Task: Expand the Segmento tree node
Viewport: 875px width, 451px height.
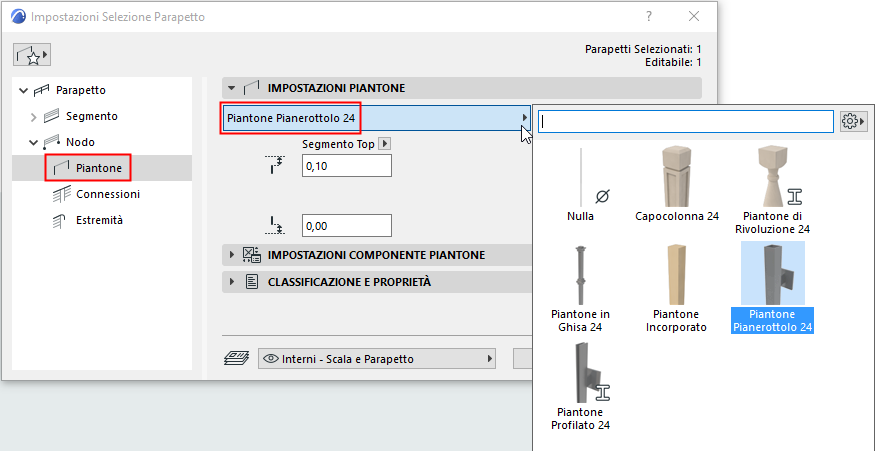Action: click(x=34, y=116)
